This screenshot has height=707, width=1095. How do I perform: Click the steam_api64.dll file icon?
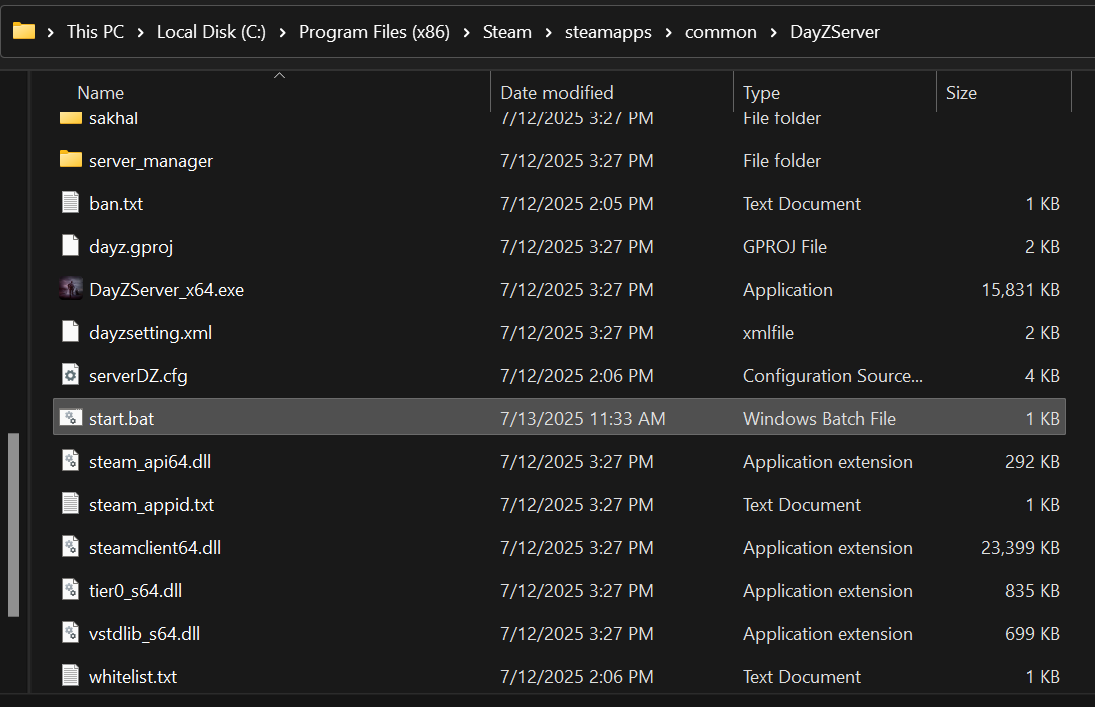(x=70, y=461)
